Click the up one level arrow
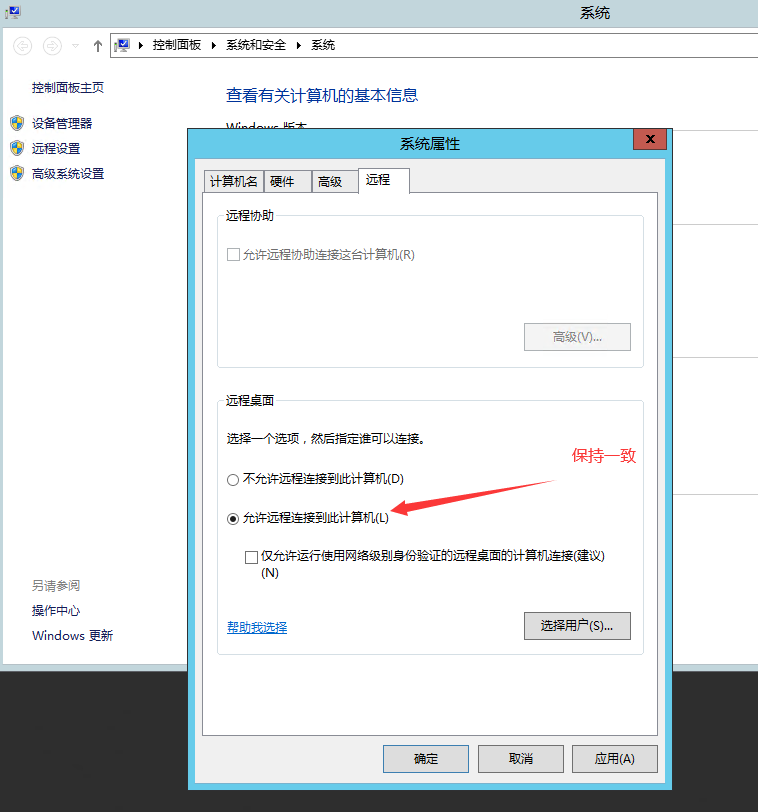The height and width of the screenshot is (812, 758). click(x=97, y=46)
